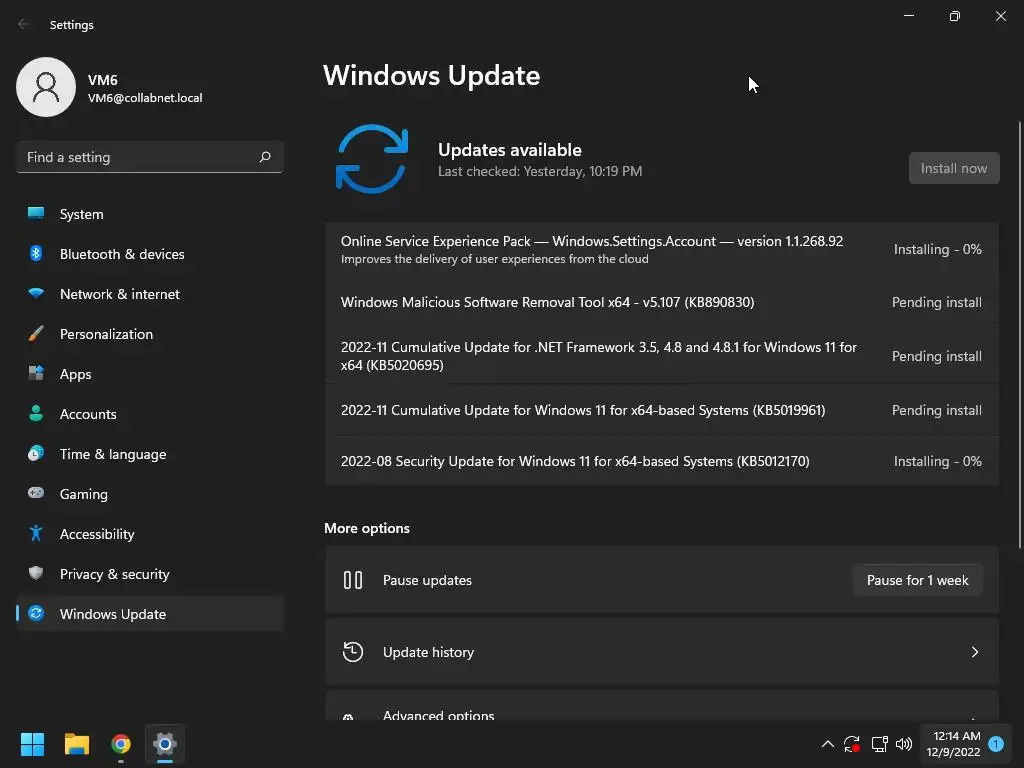Open File Explorer from the taskbar
The width and height of the screenshot is (1024, 768).
click(76, 744)
